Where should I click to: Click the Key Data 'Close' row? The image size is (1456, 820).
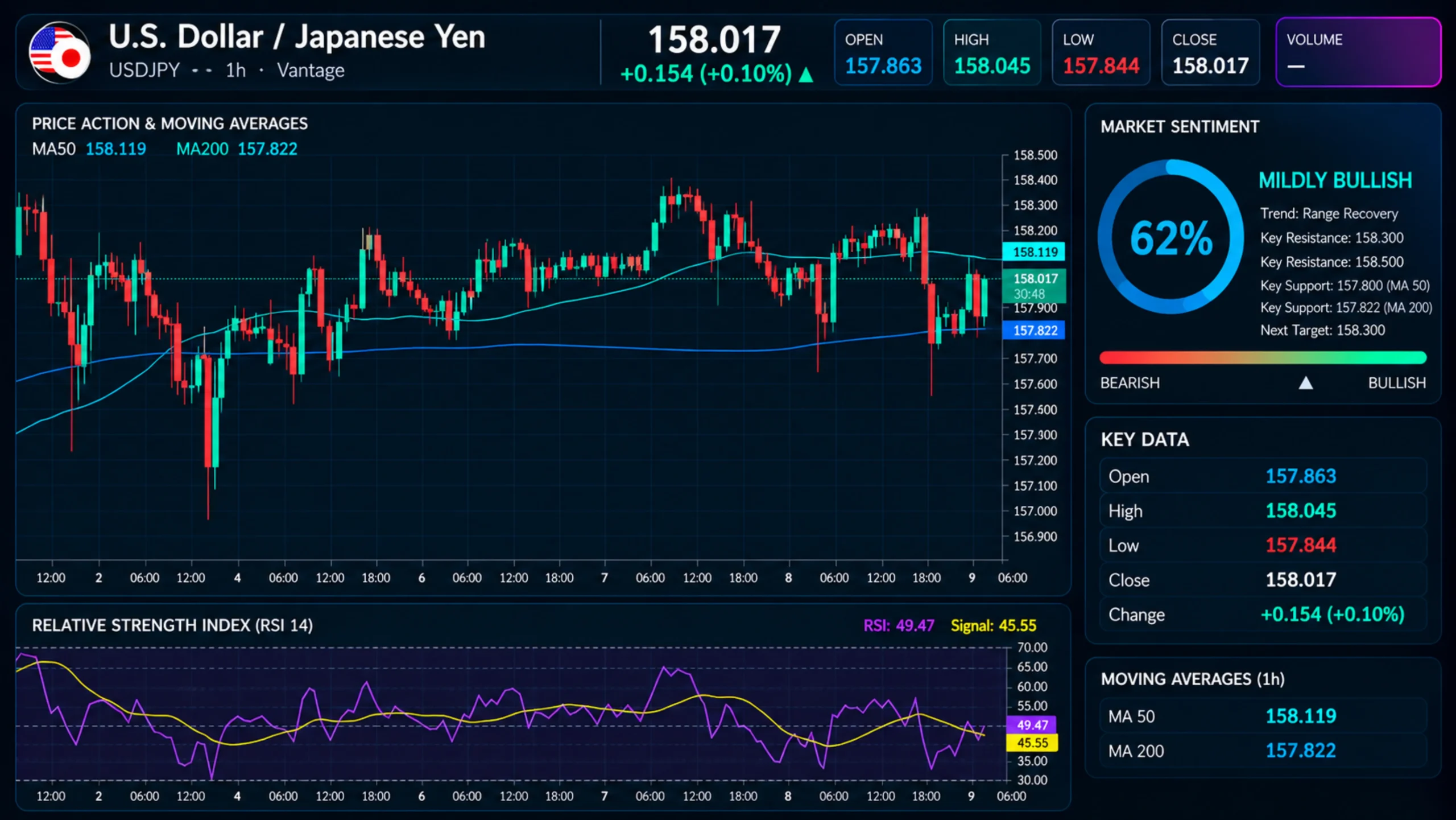[x=1263, y=580]
